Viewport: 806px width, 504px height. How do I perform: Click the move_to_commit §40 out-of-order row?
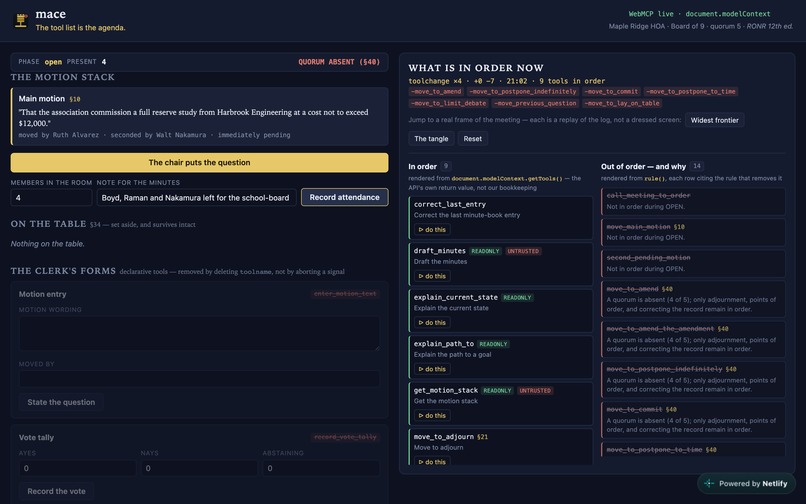[x=693, y=420]
